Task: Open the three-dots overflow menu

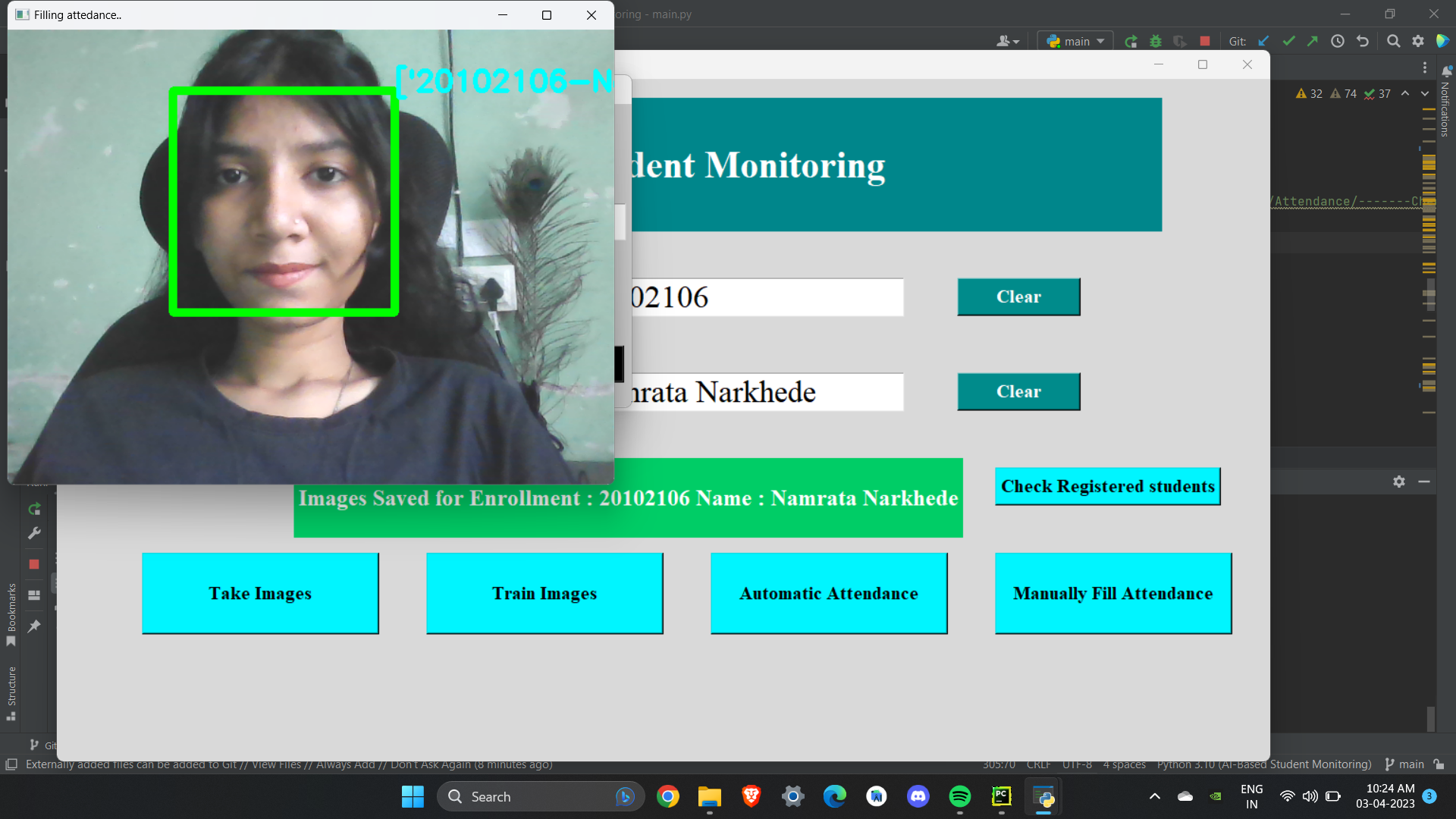Action: pyautogui.click(x=1426, y=67)
